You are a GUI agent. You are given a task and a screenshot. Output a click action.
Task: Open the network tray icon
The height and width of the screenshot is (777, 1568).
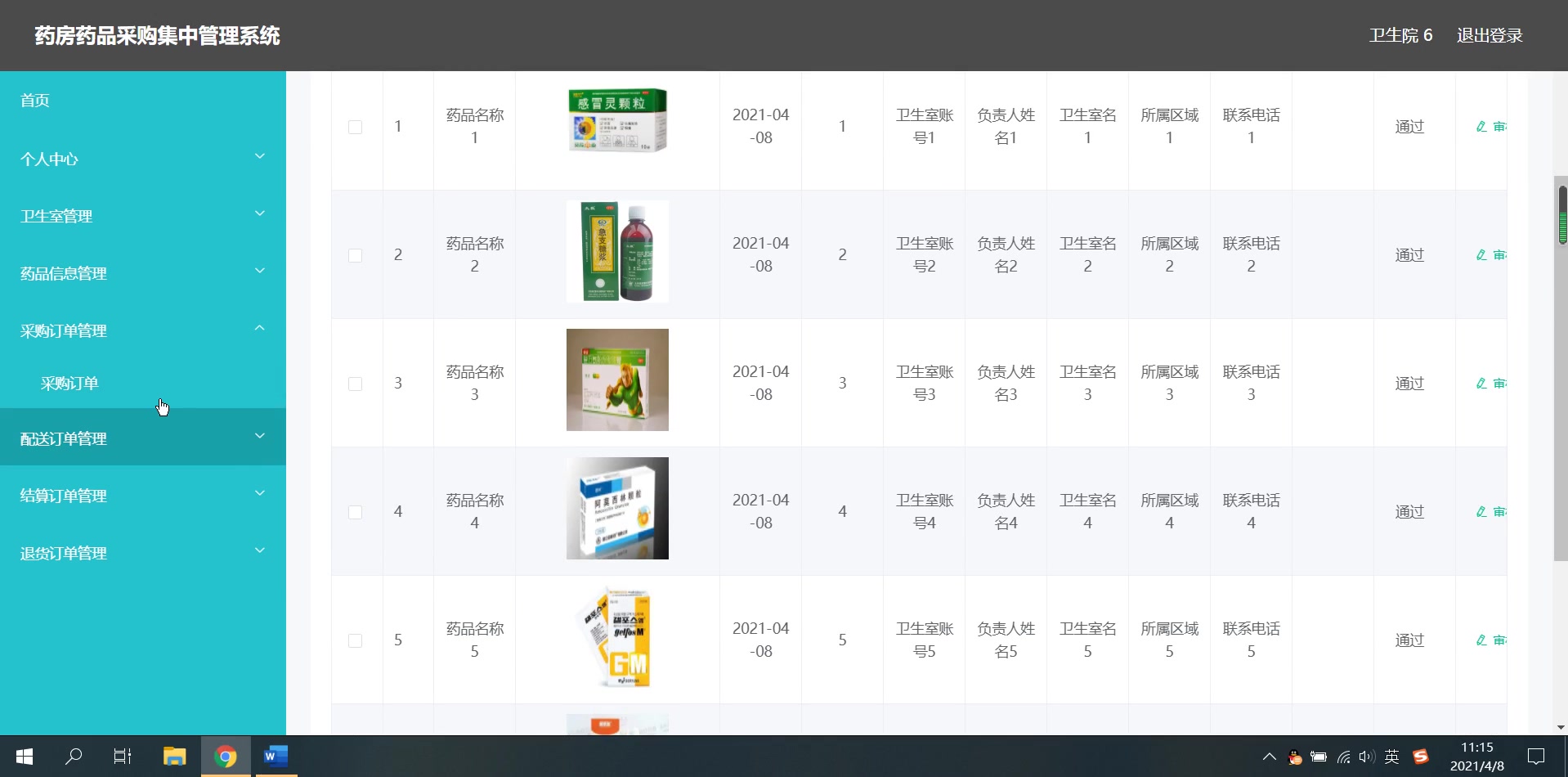coord(1343,757)
